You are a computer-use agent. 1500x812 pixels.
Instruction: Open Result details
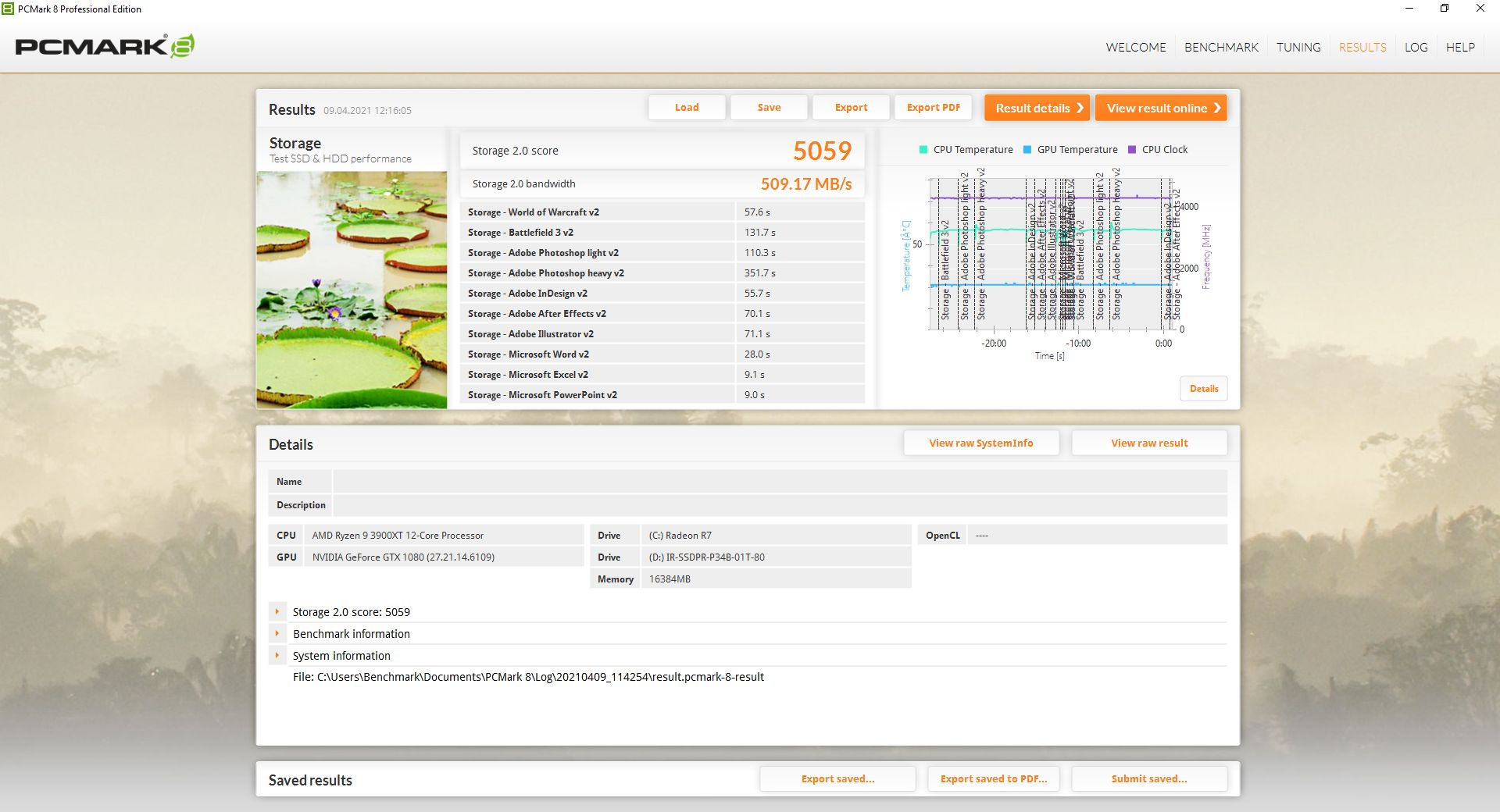[1037, 108]
